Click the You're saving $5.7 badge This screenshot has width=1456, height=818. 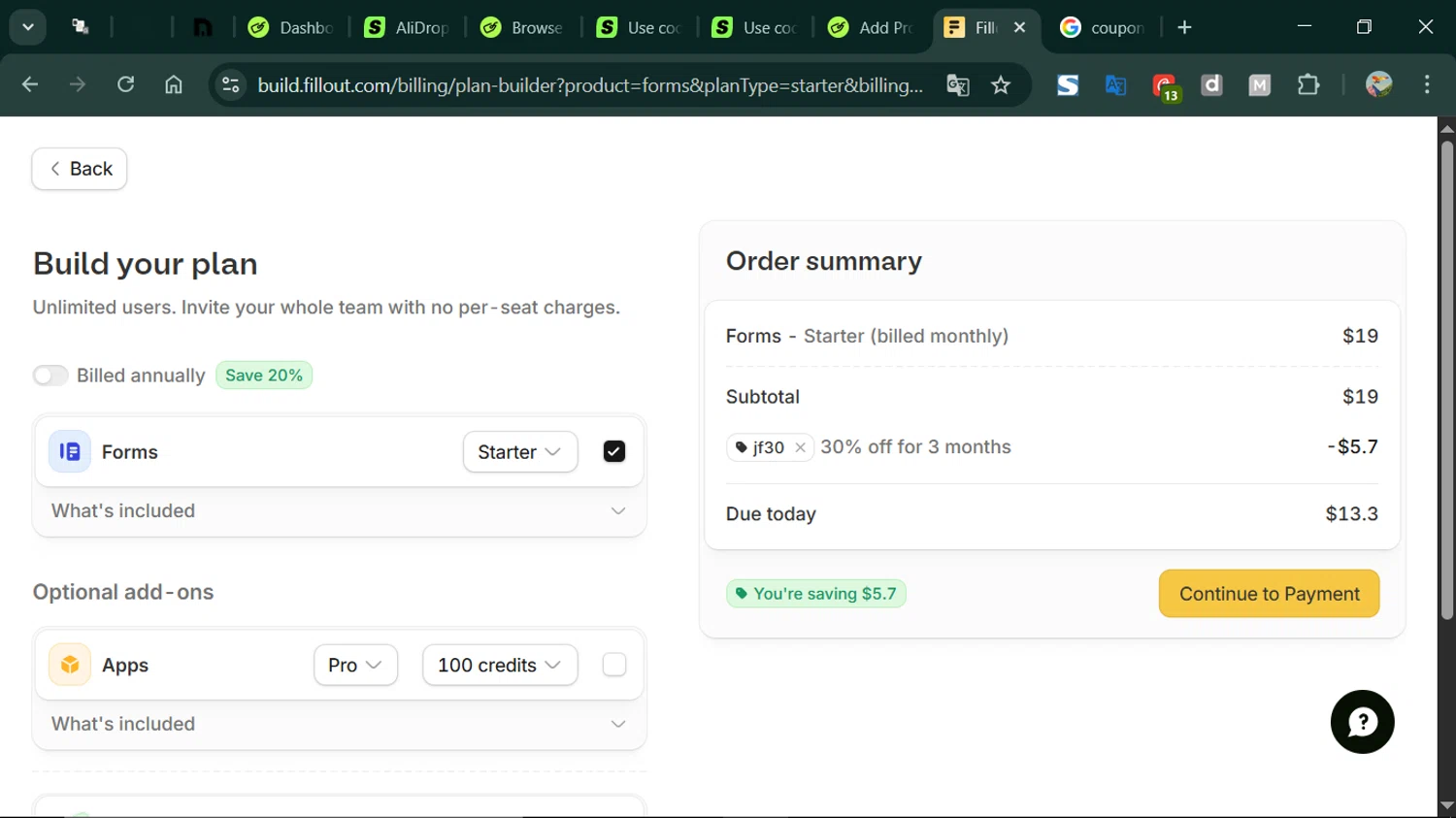pos(816,594)
